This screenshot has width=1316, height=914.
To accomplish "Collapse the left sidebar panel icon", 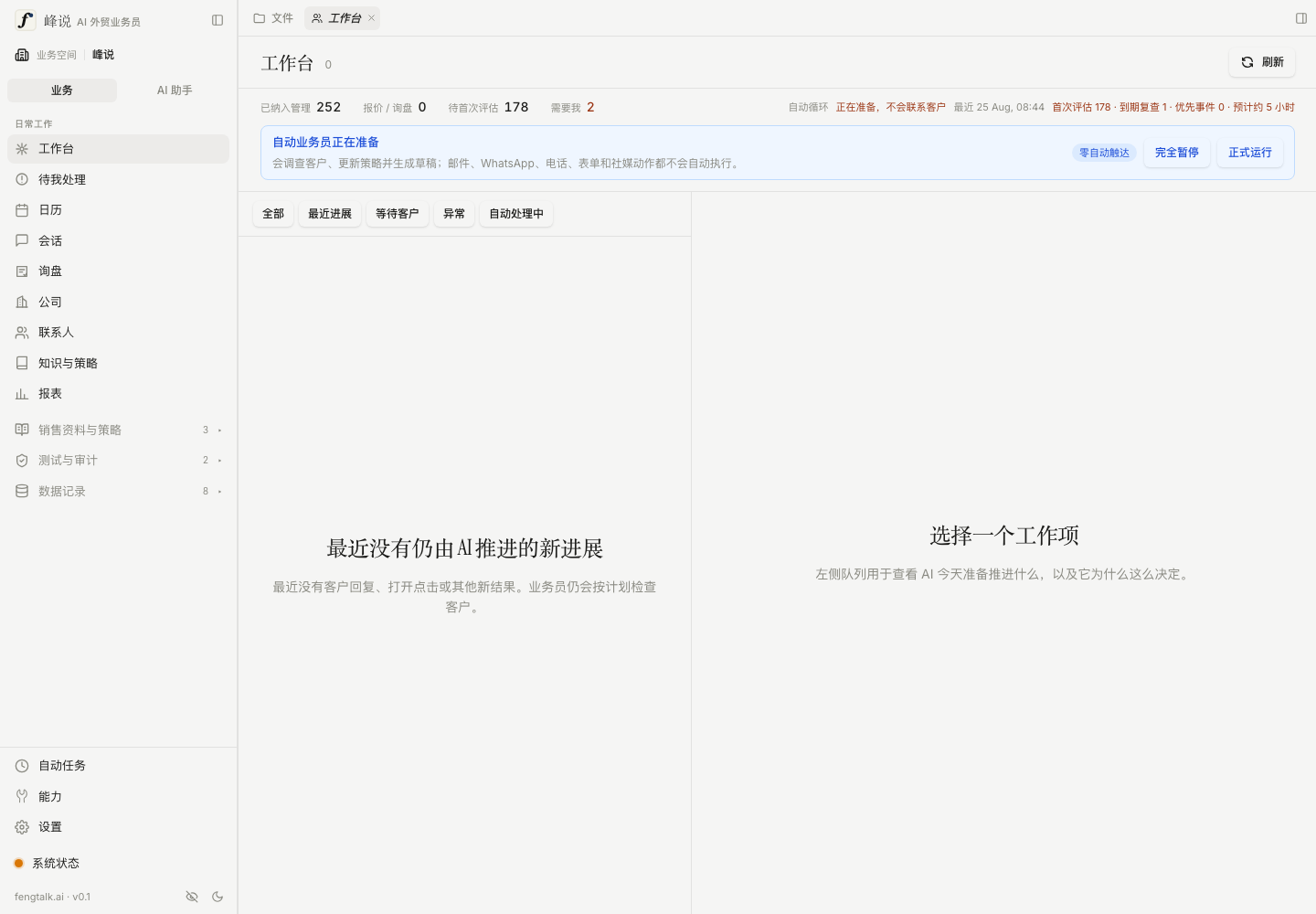I will [218, 20].
